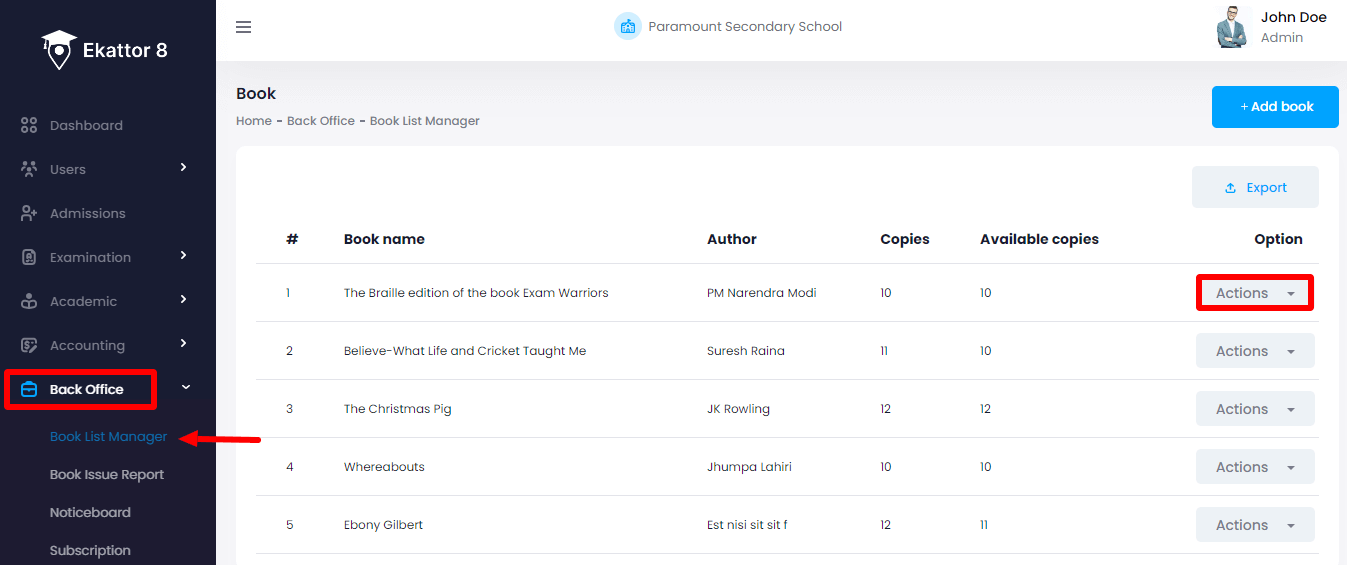This screenshot has height=565, width=1347.
Task: Expand the Examination submenu arrow
Action: coord(183,256)
